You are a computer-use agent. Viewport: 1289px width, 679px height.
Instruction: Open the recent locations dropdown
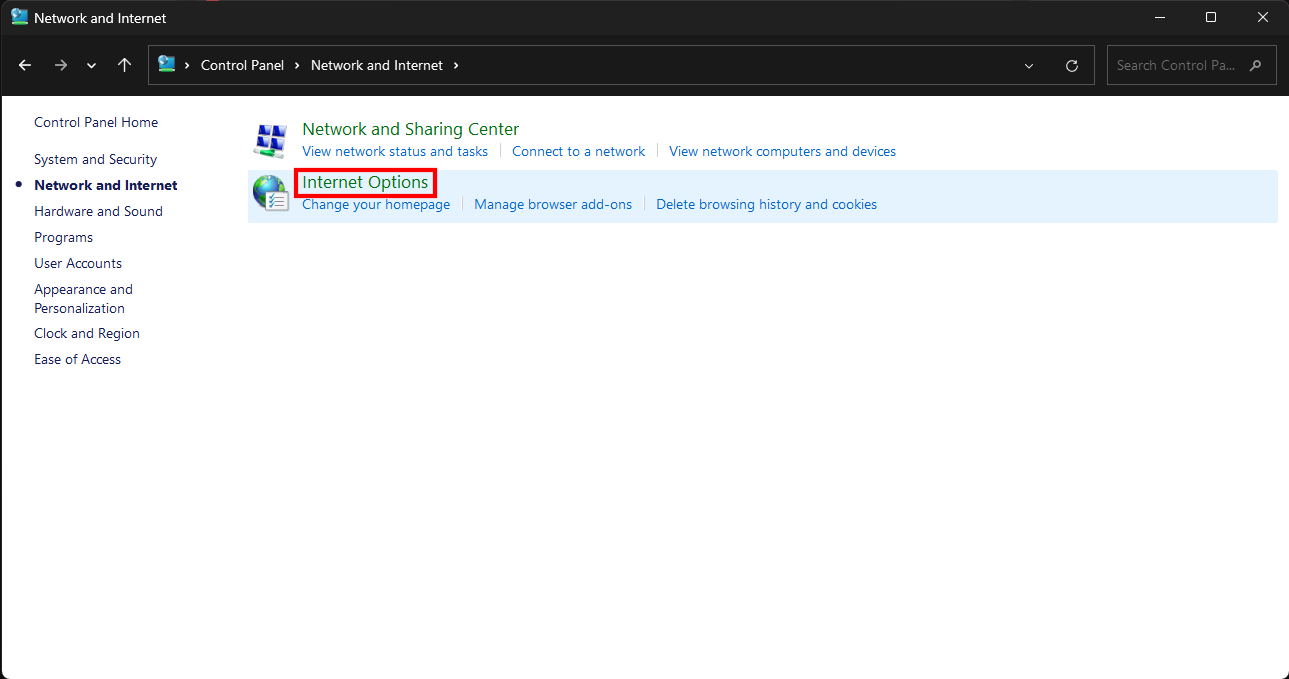pos(92,66)
